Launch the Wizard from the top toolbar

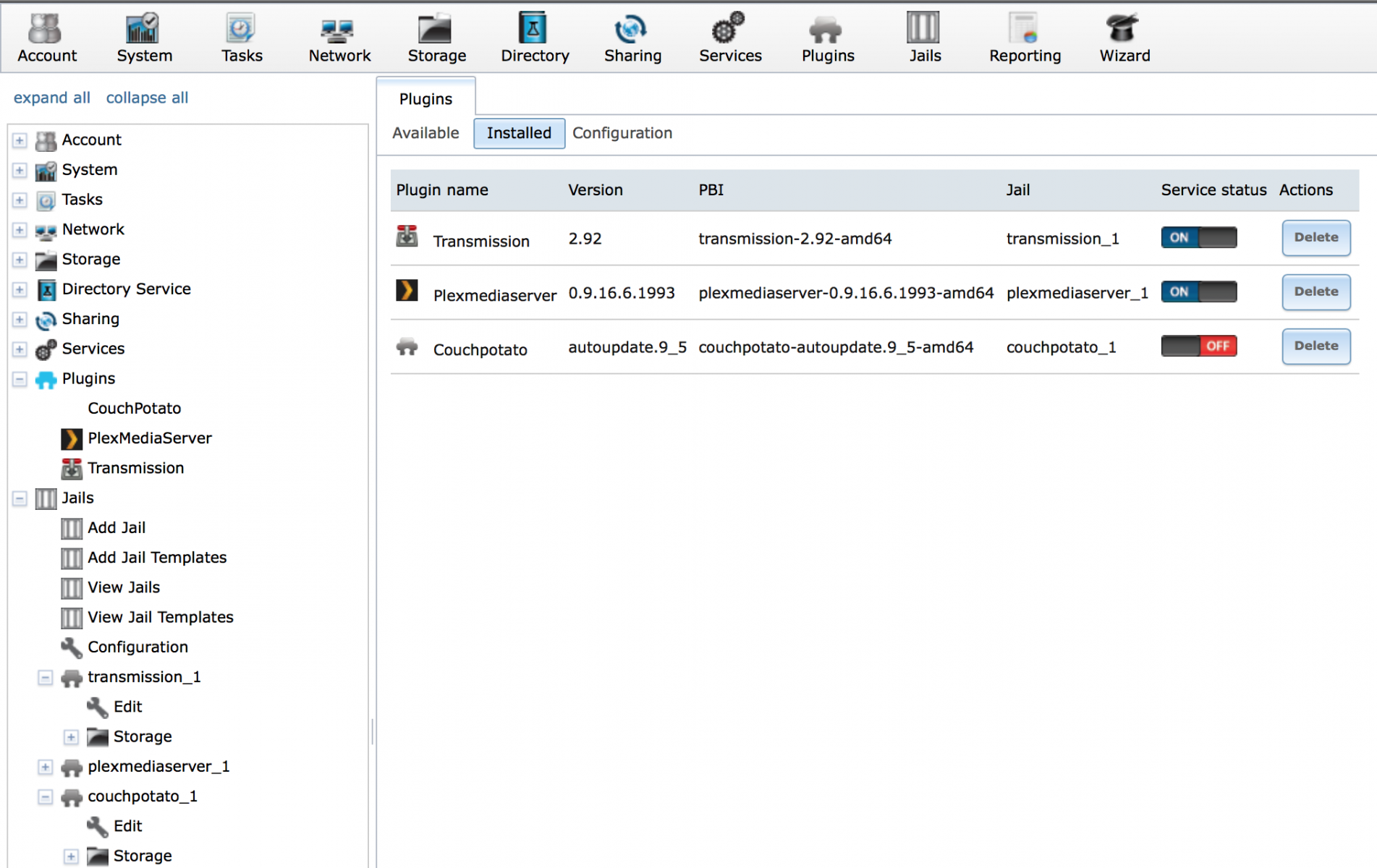1124,38
